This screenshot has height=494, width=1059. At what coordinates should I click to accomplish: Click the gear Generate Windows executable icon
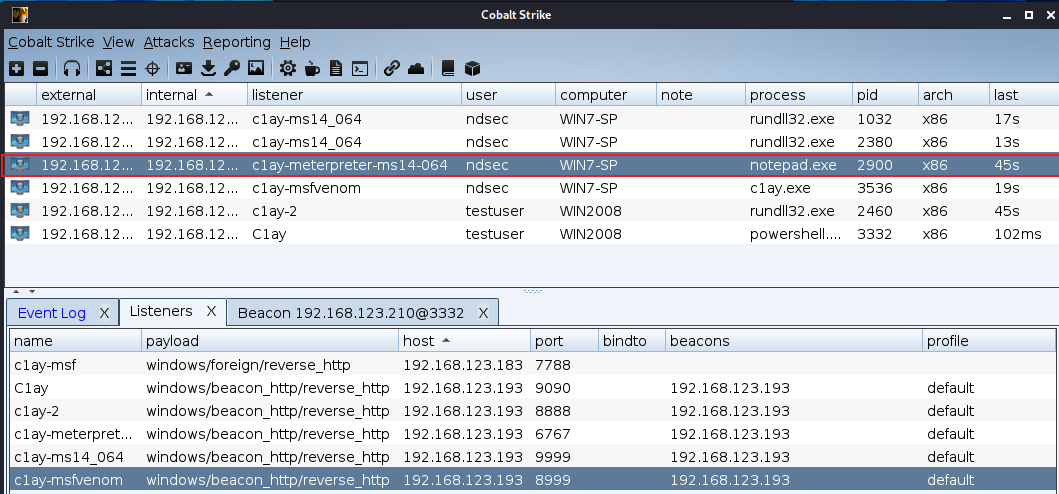(288, 68)
